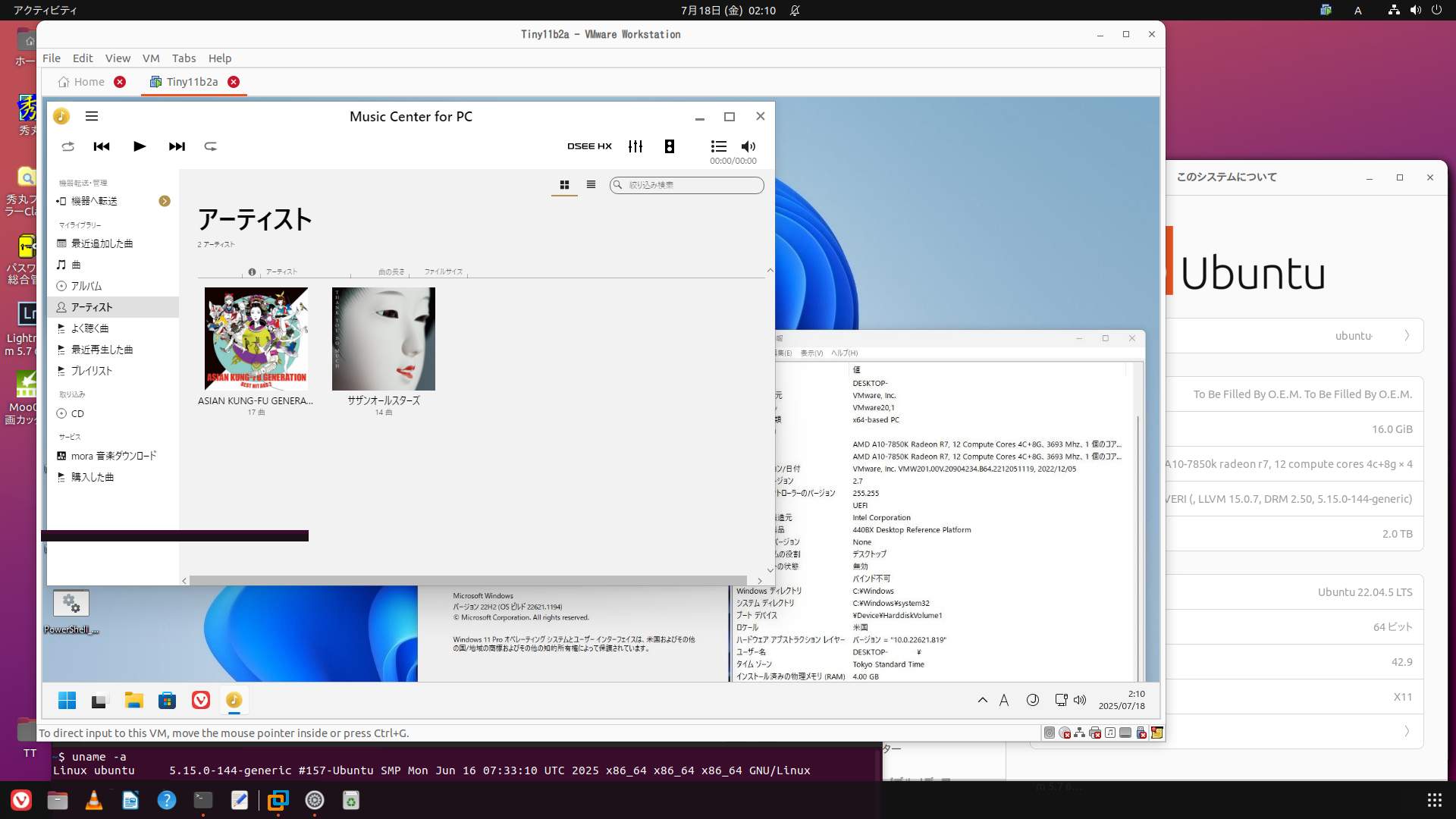Open ASIAN KUNG-FU GENERATION artist thumbnail
This screenshot has width=1456, height=819.
coord(256,339)
